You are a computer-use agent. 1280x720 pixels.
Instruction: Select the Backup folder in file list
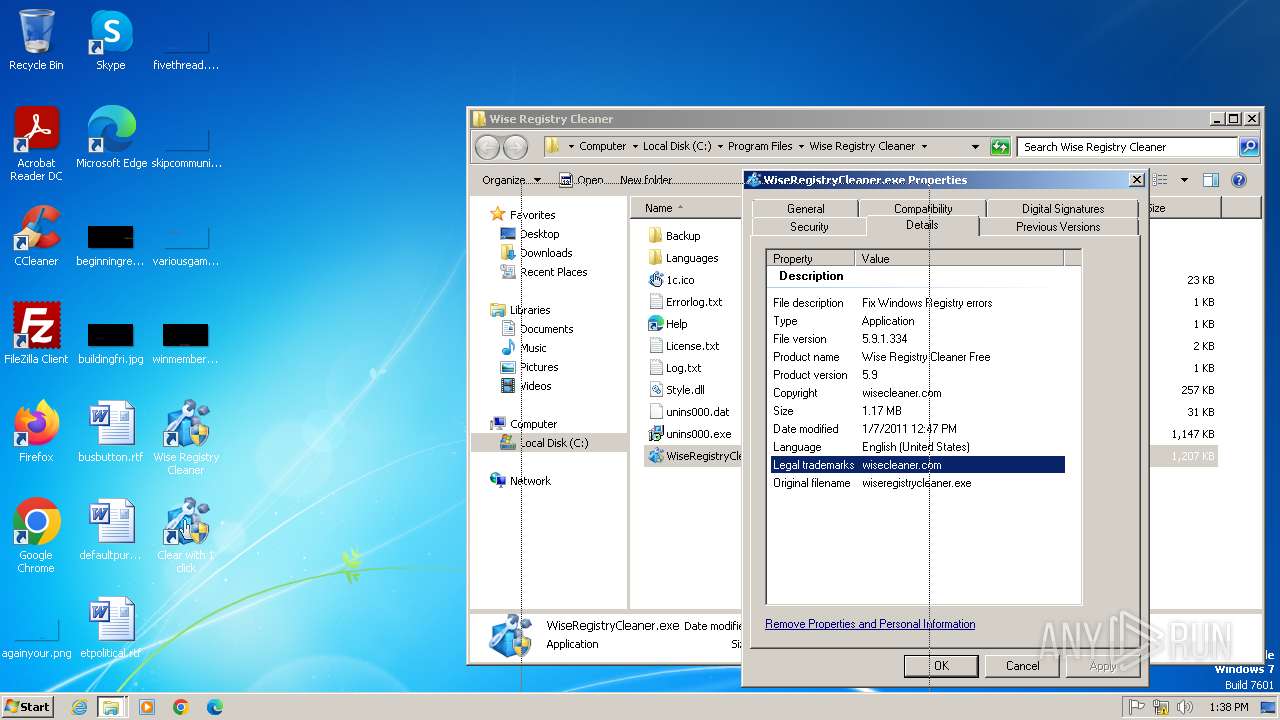(674, 236)
